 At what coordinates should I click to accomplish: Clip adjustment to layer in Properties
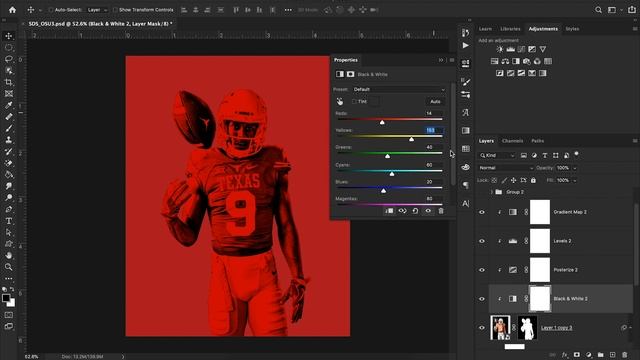click(389, 211)
